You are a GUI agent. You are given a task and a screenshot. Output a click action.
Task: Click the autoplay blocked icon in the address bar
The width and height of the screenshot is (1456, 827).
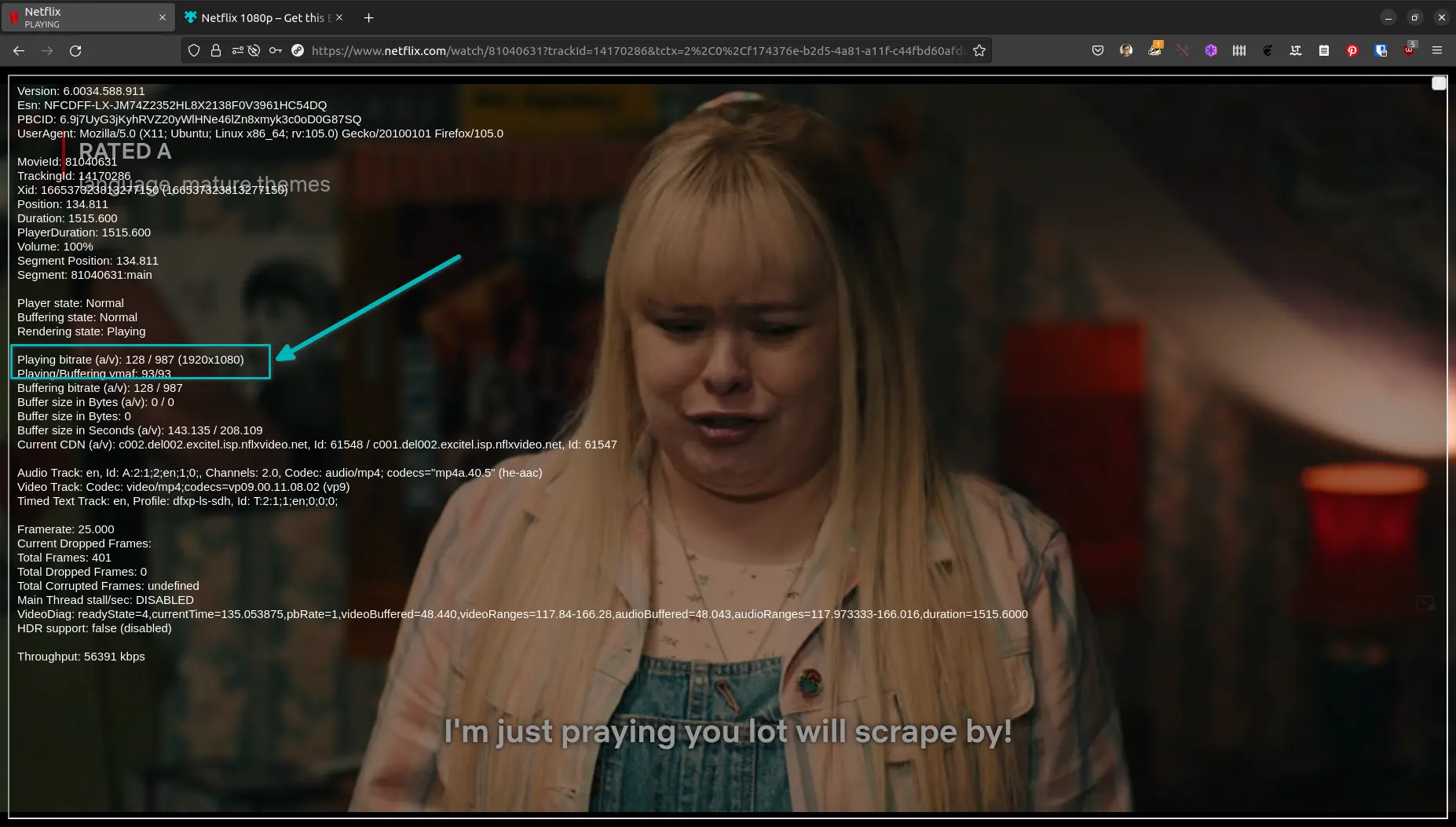(254, 50)
